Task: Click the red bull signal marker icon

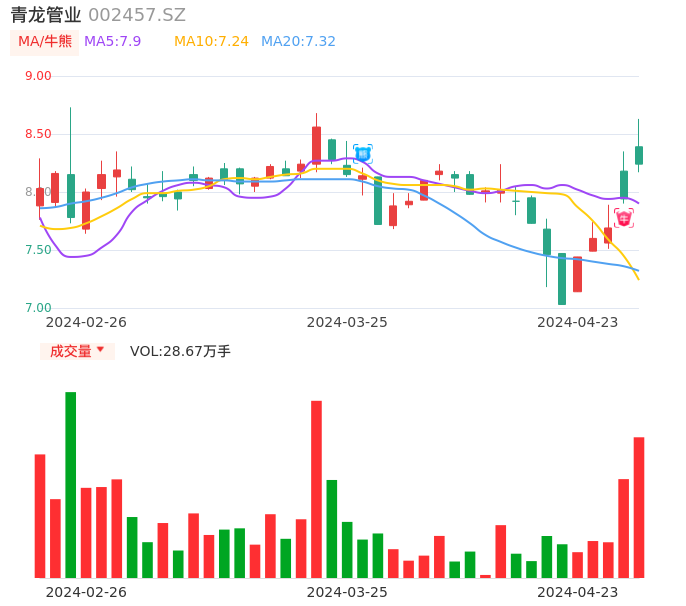Action: click(624, 218)
